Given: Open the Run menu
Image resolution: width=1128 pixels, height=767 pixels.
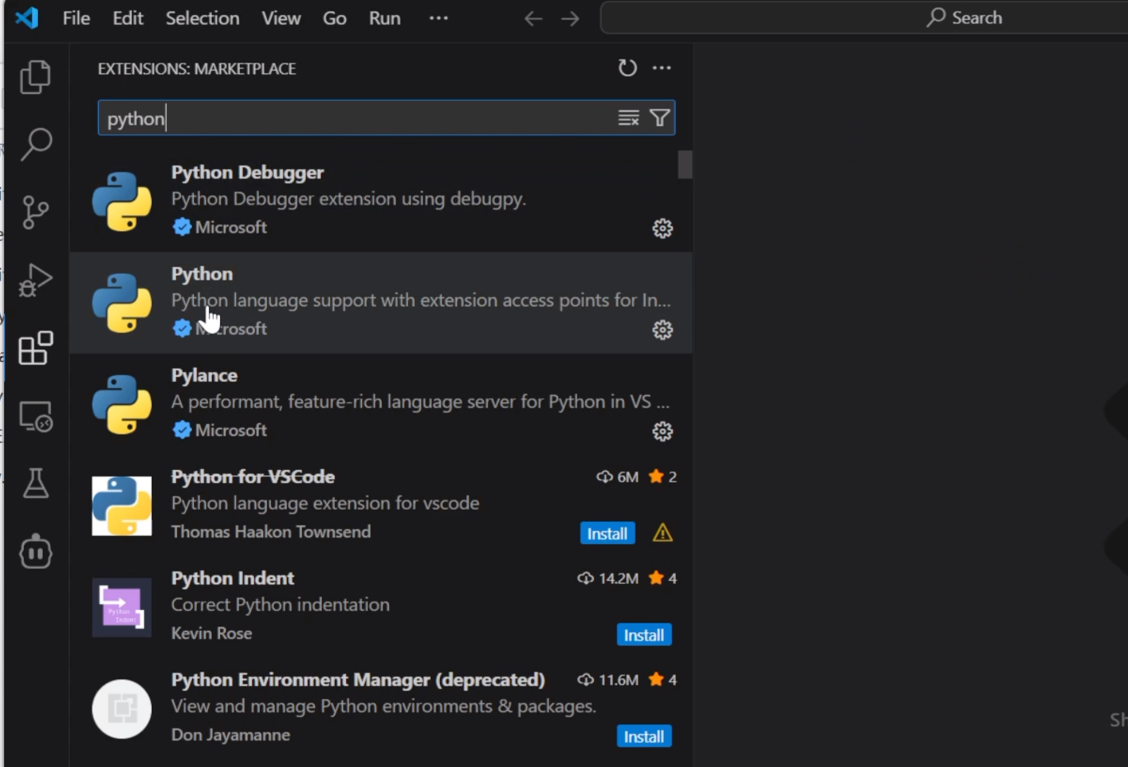Looking at the screenshot, I should [x=384, y=18].
